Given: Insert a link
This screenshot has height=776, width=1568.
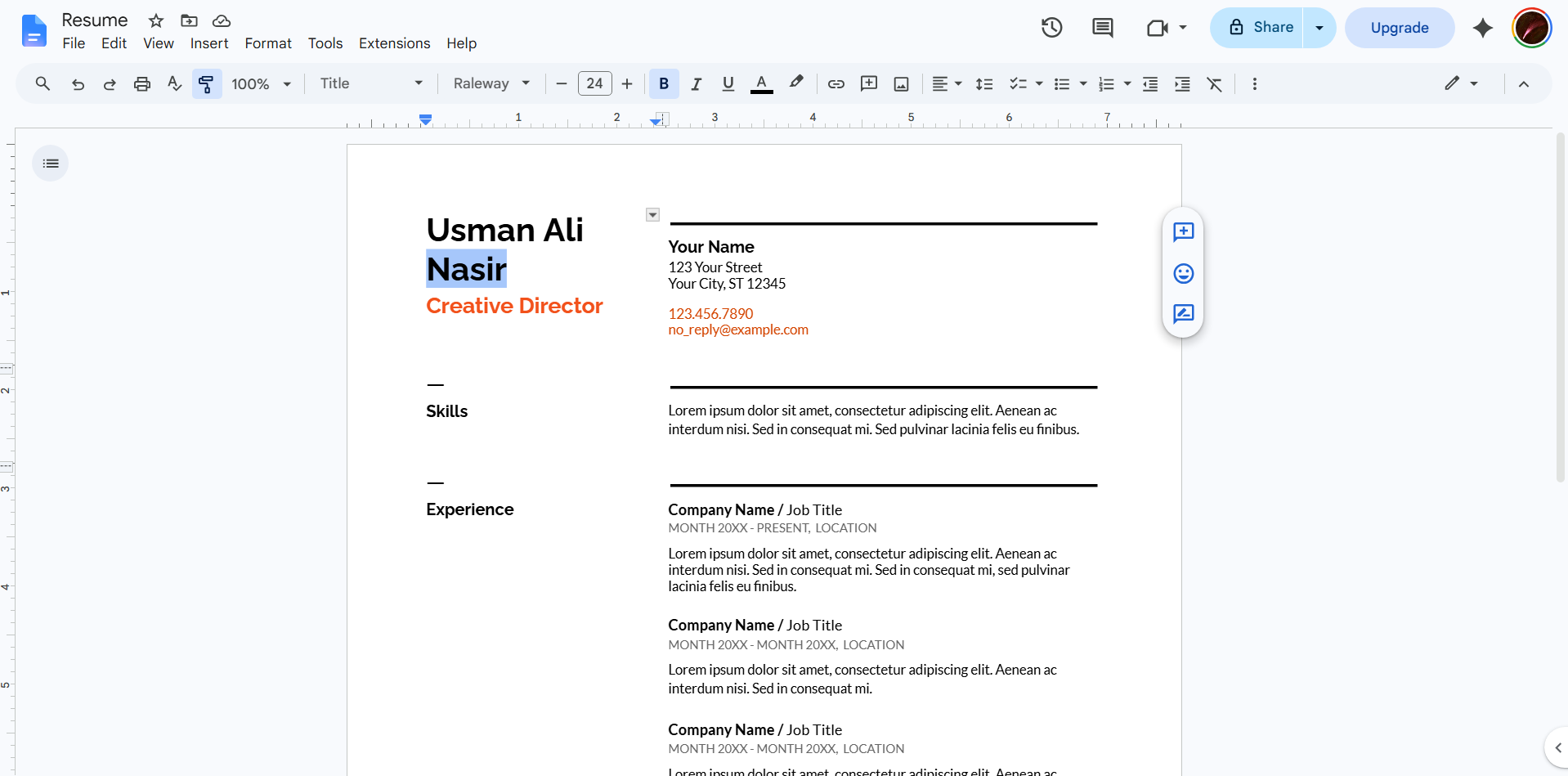Looking at the screenshot, I should pos(836,83).
